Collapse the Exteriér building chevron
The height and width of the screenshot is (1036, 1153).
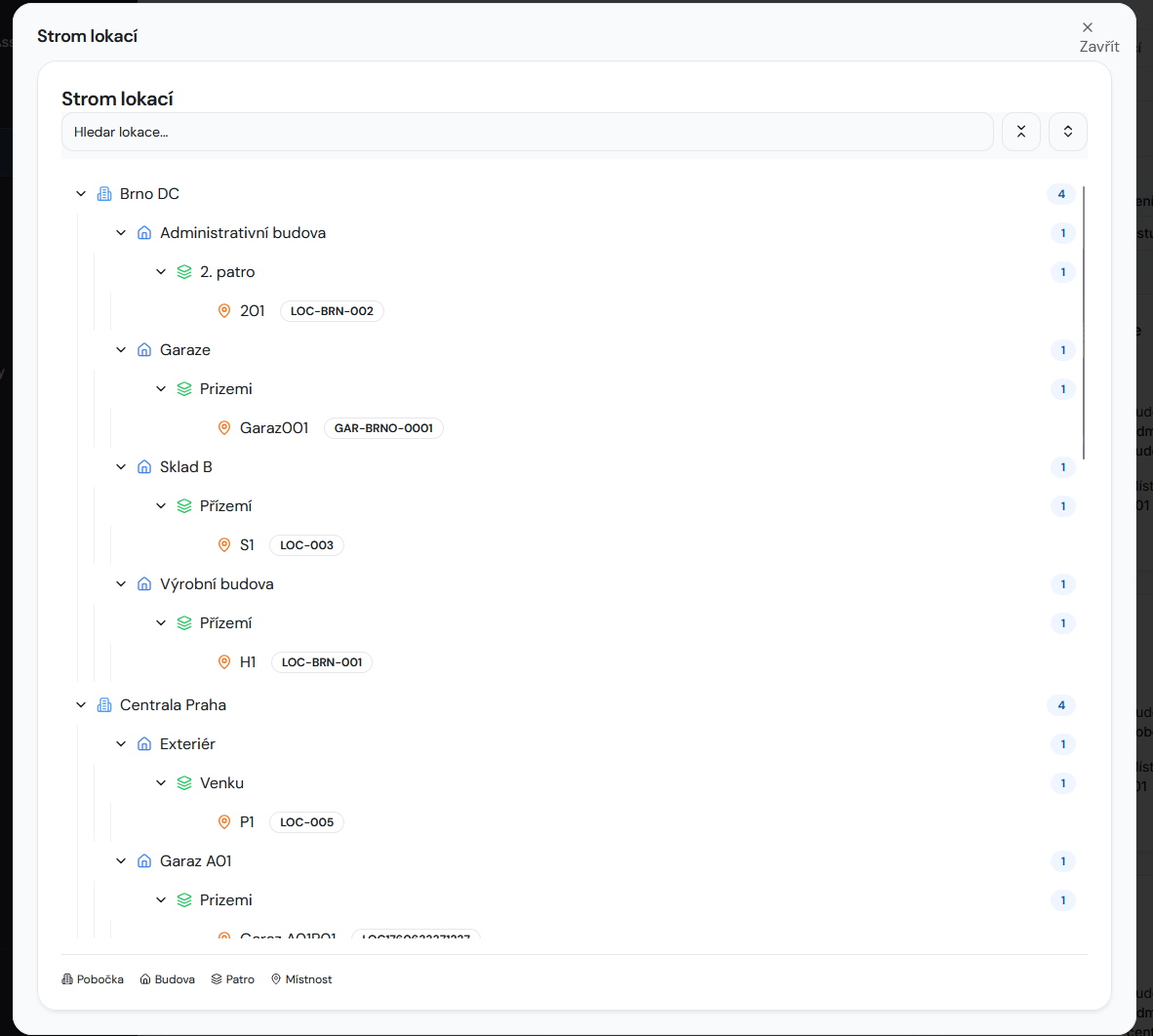pos(121,744)
